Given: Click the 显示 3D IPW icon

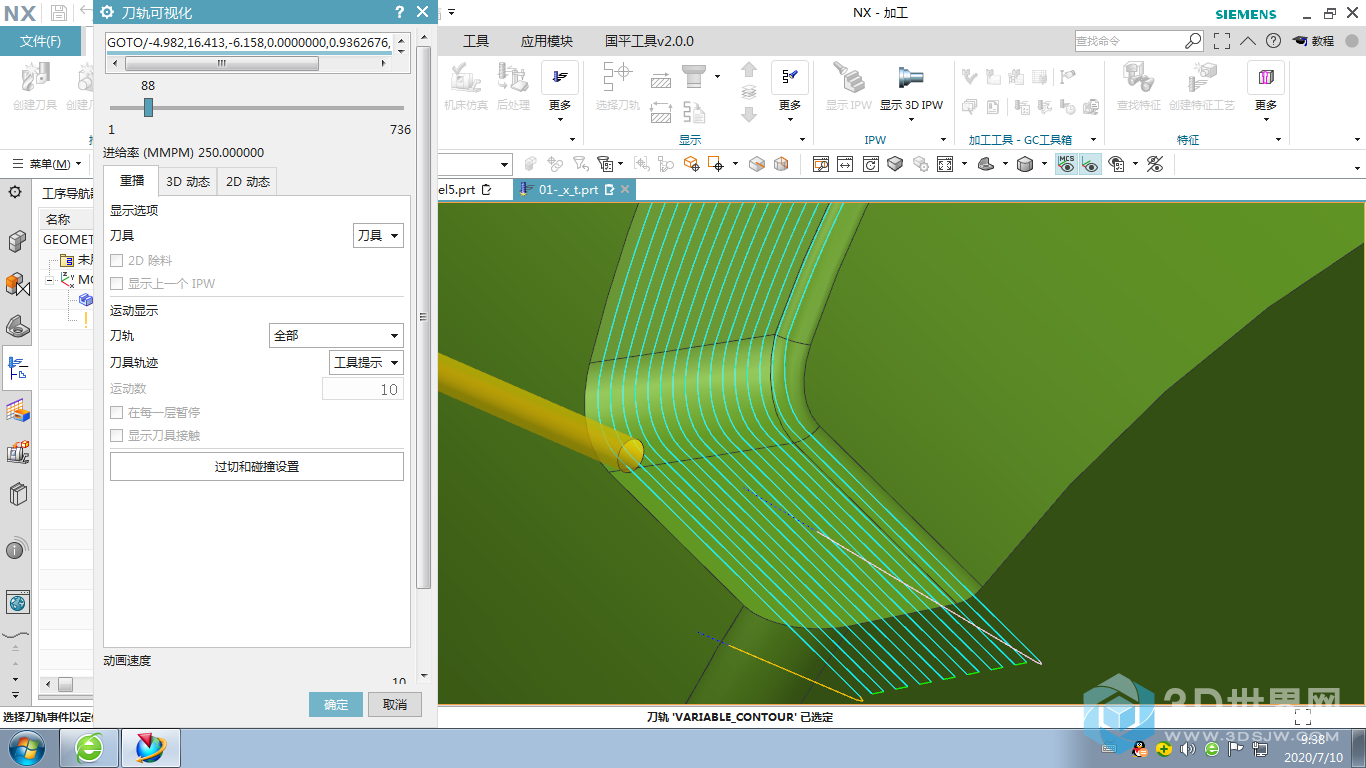Looking at the screenshot, I should [910, 78].
